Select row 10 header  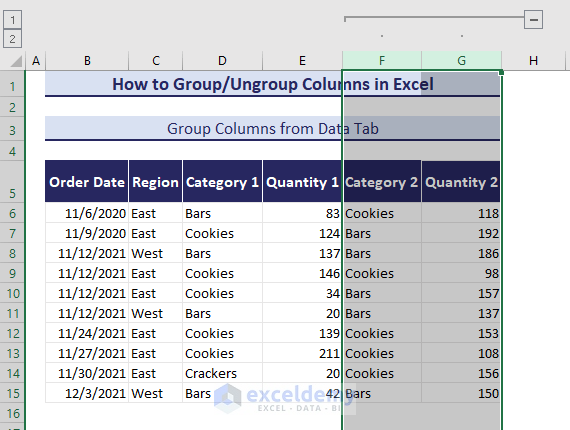coord(12,293)
